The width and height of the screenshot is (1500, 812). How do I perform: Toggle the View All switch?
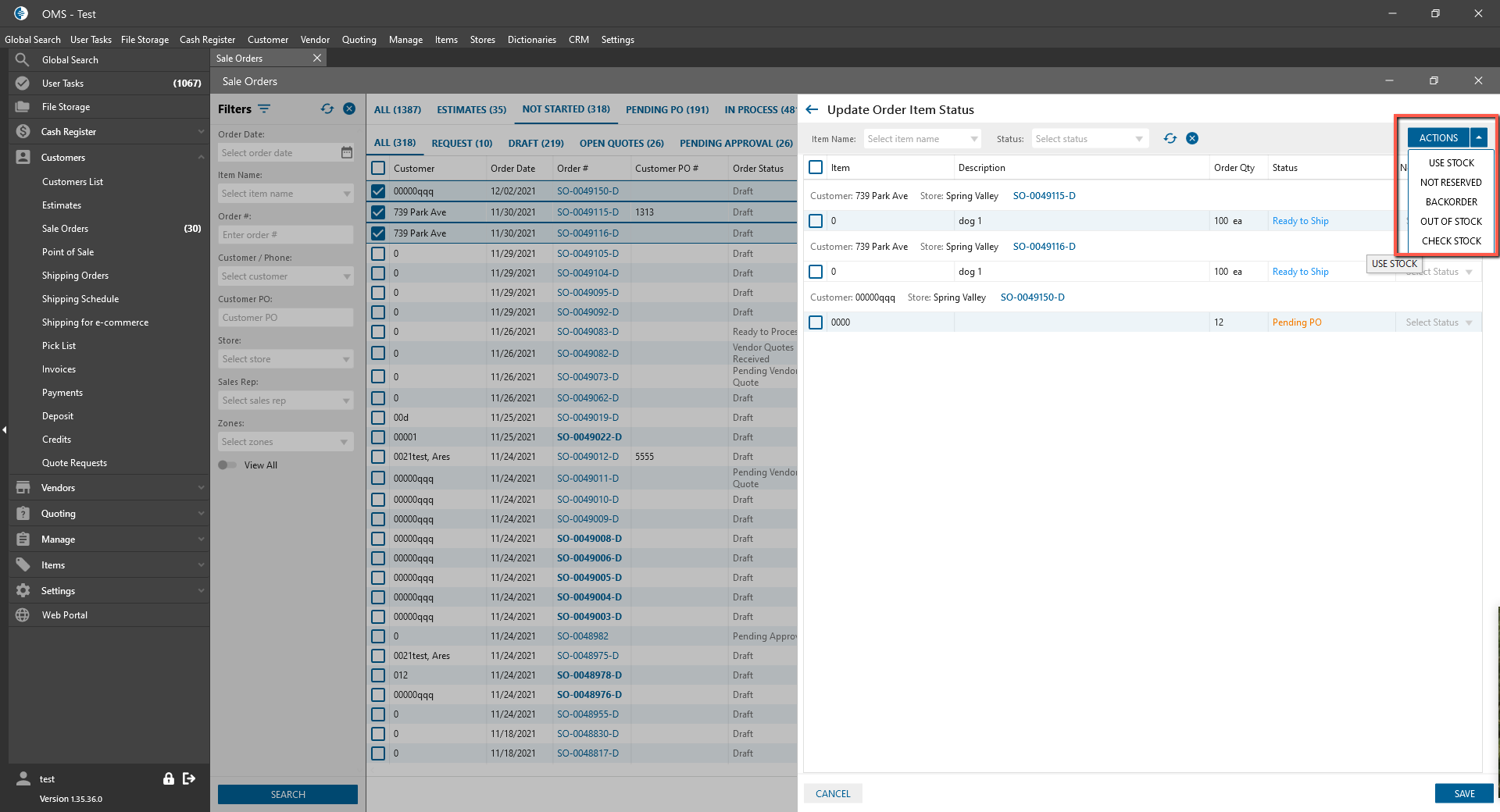(227, 465)
